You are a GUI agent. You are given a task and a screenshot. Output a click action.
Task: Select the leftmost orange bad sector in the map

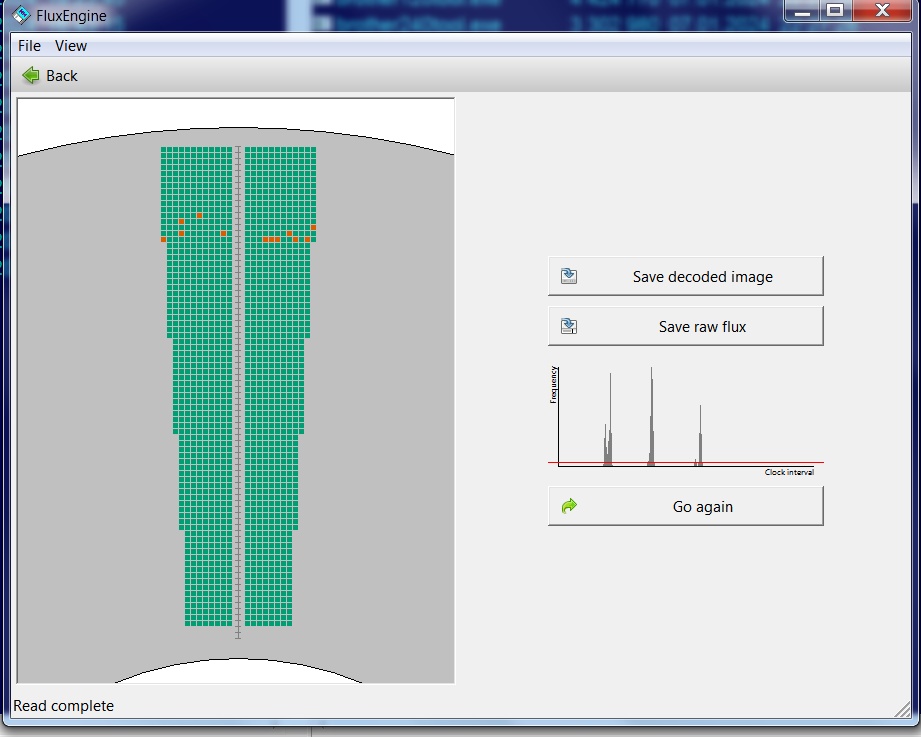(163, 239)
